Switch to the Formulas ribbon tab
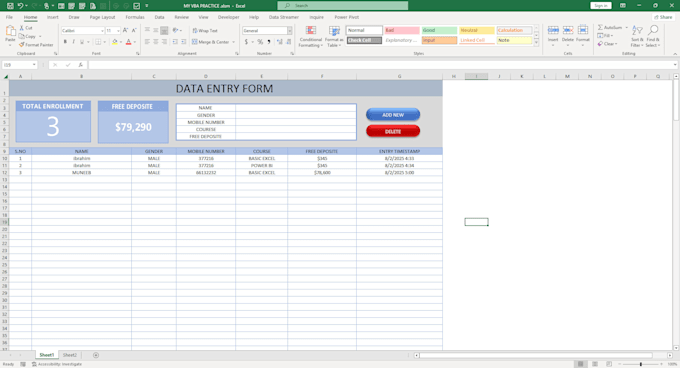 pos(135,17)
